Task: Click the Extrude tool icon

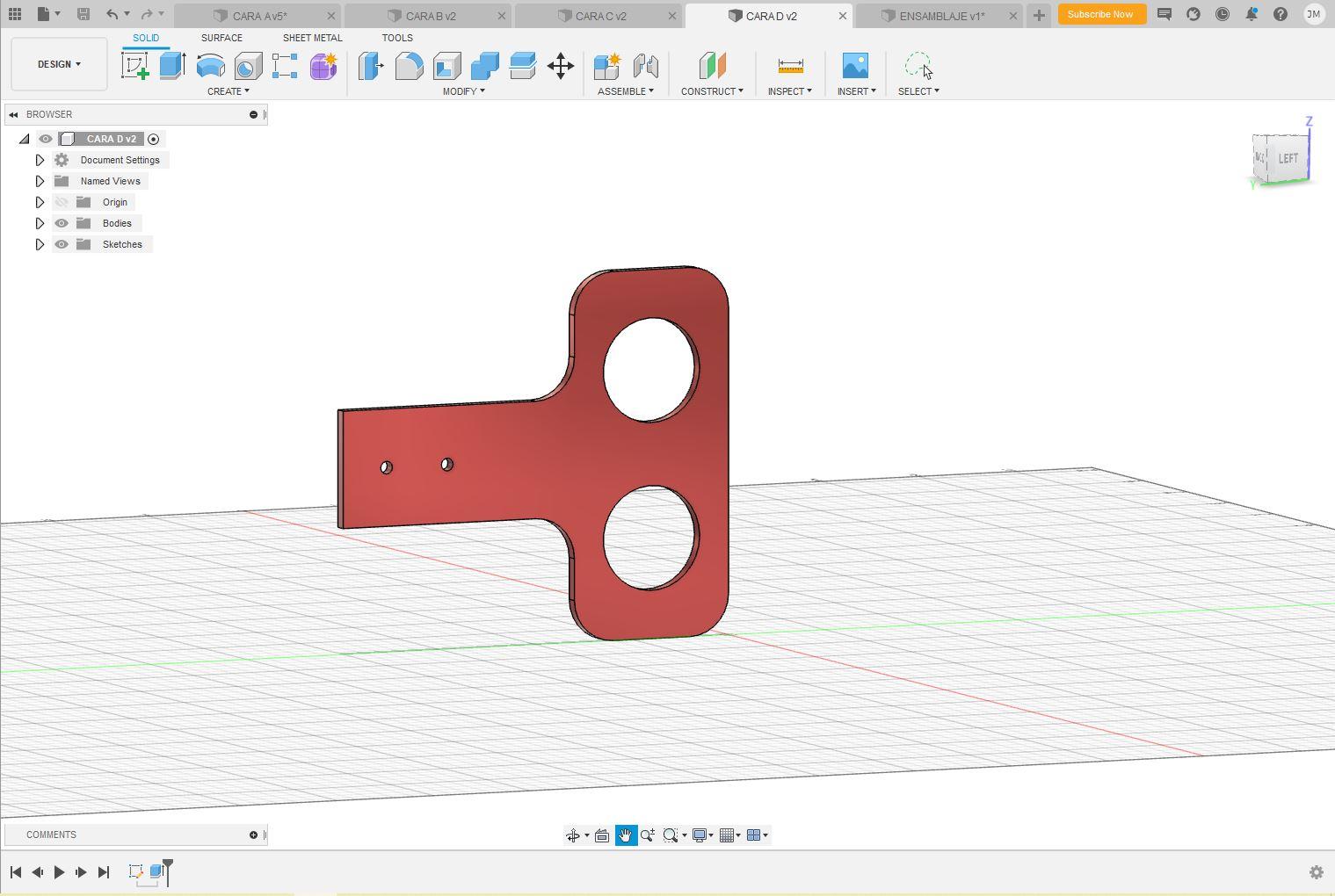Action: click(172, 66)
